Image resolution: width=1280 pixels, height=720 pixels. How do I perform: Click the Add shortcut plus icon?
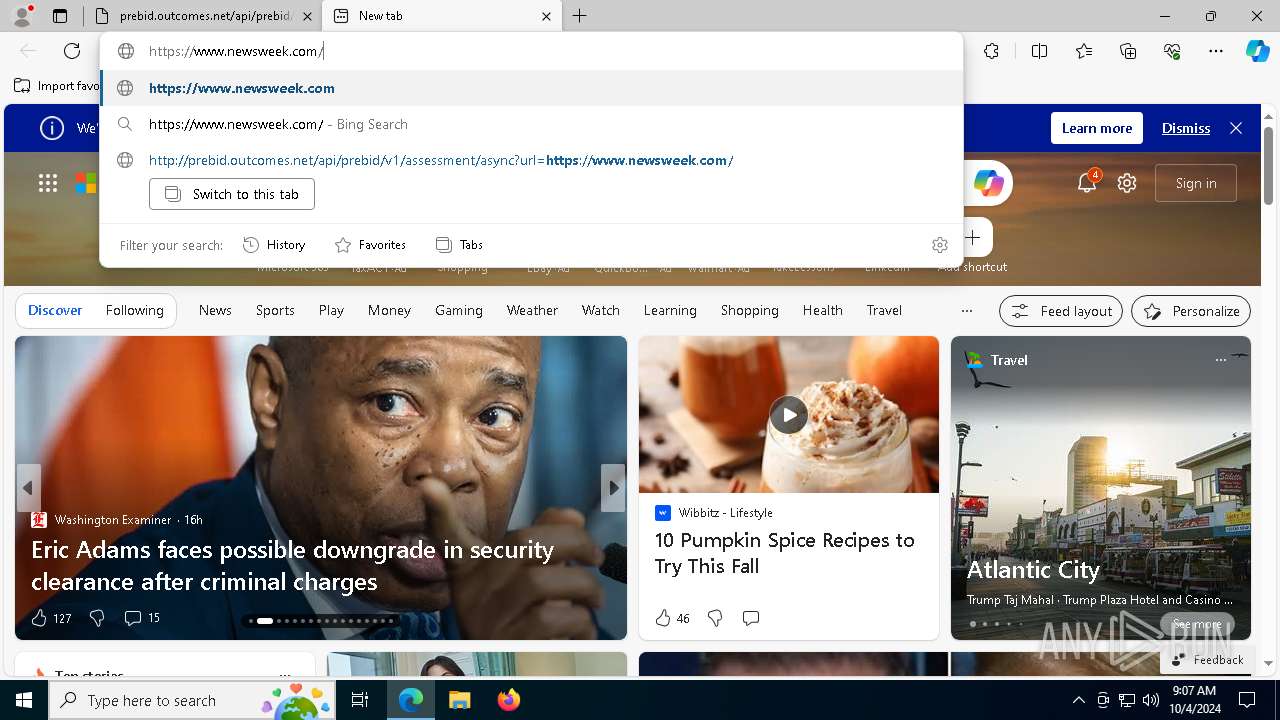pyautogui.click(x=973, y=238)
